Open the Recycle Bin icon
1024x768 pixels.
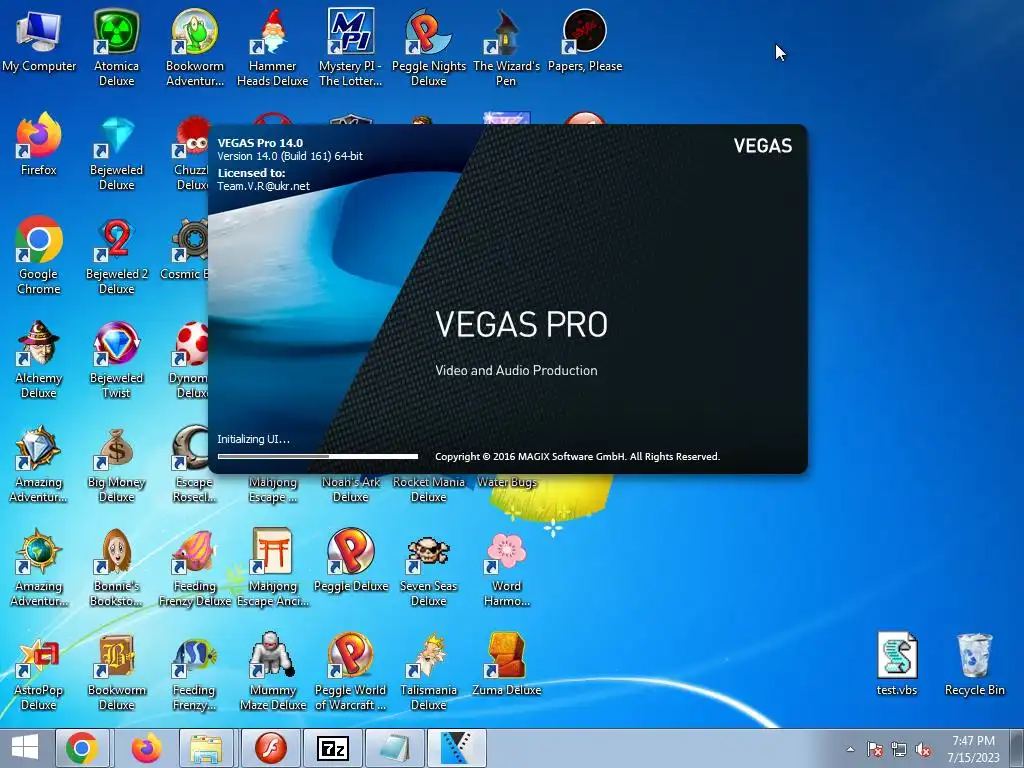coord(974,665)
